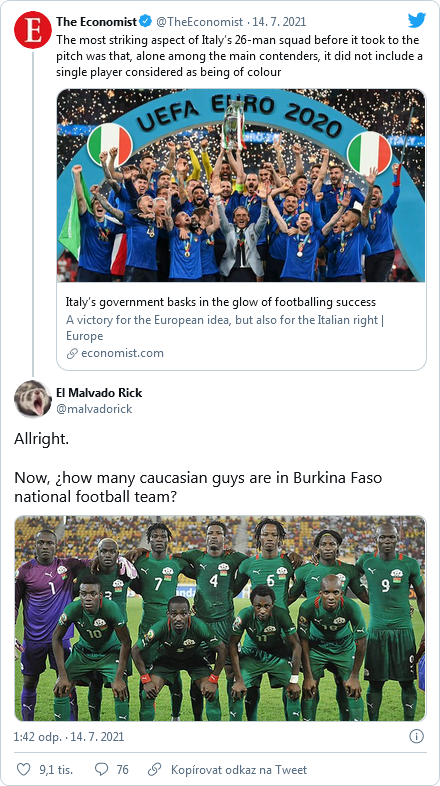Click the info circle icon
The height and width of the screenshot is (786, 440).
click(x=416, y=736)
